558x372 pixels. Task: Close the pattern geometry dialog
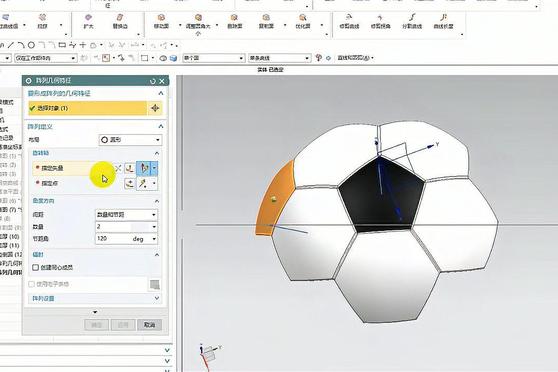coord(162,81)
